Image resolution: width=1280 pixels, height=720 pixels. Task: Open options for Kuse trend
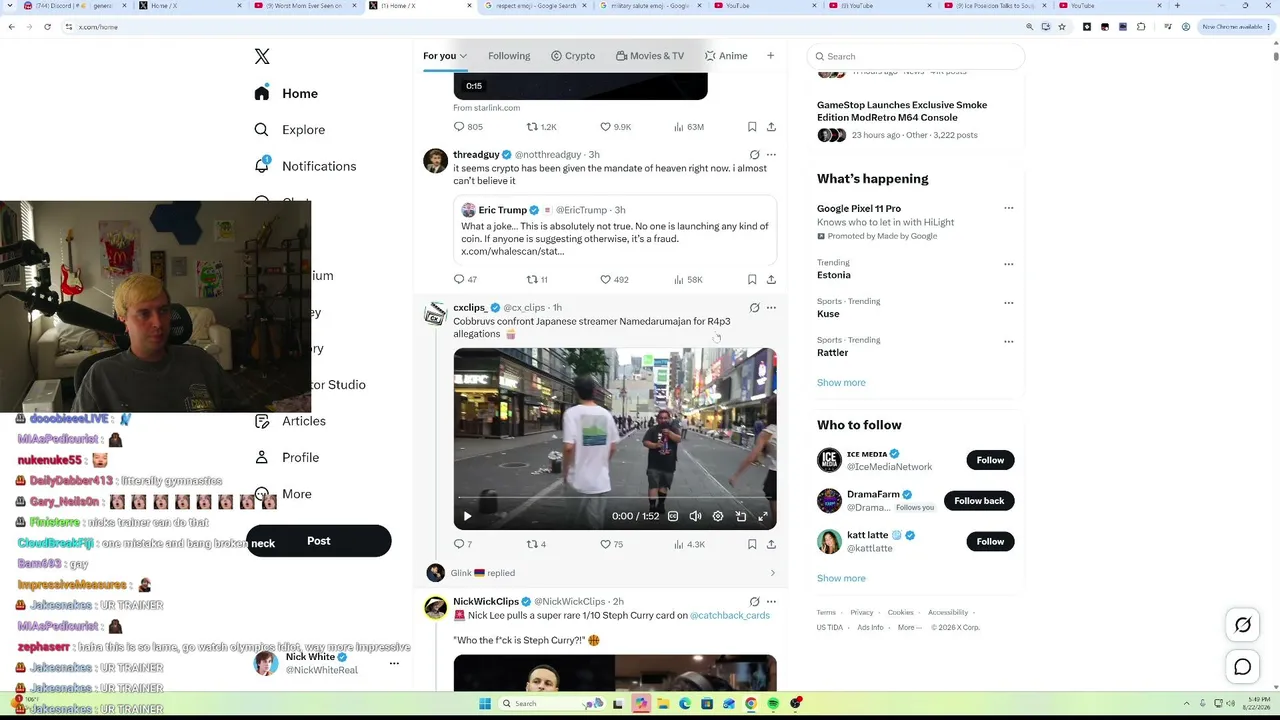coord(1009,302)
